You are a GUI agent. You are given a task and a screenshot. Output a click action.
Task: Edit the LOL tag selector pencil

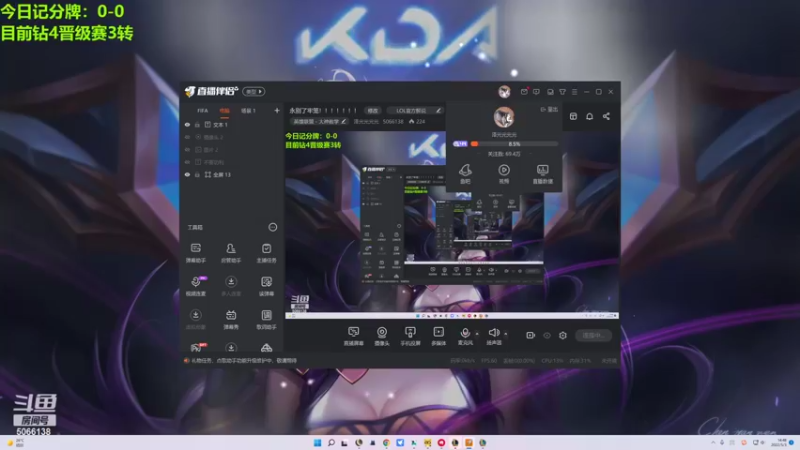[x=438, y=110]
